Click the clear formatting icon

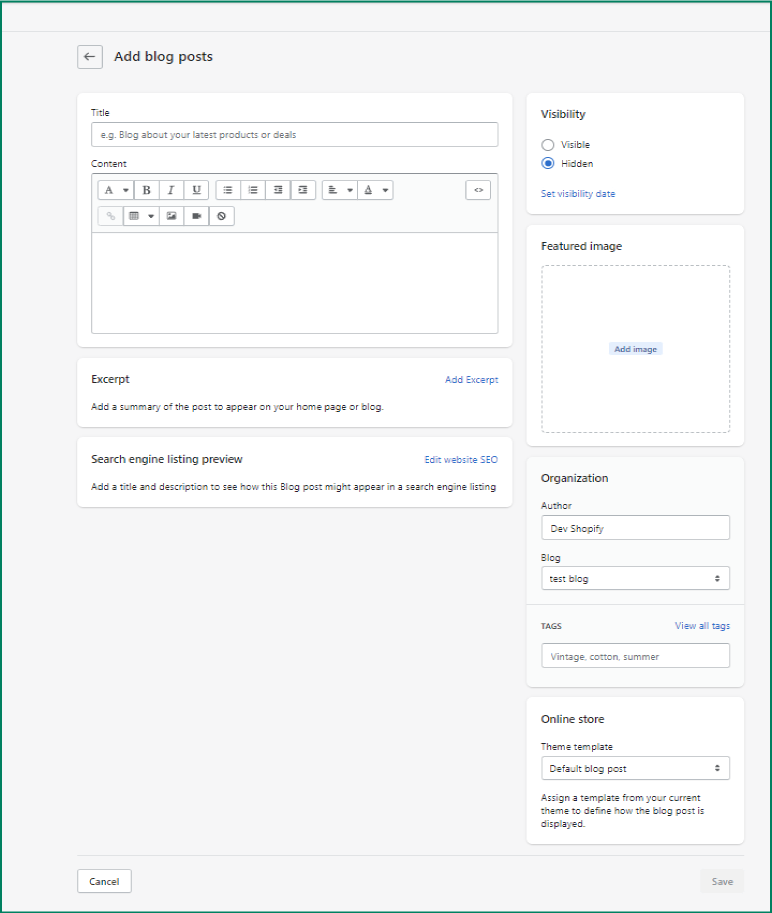tap(221, 216)
